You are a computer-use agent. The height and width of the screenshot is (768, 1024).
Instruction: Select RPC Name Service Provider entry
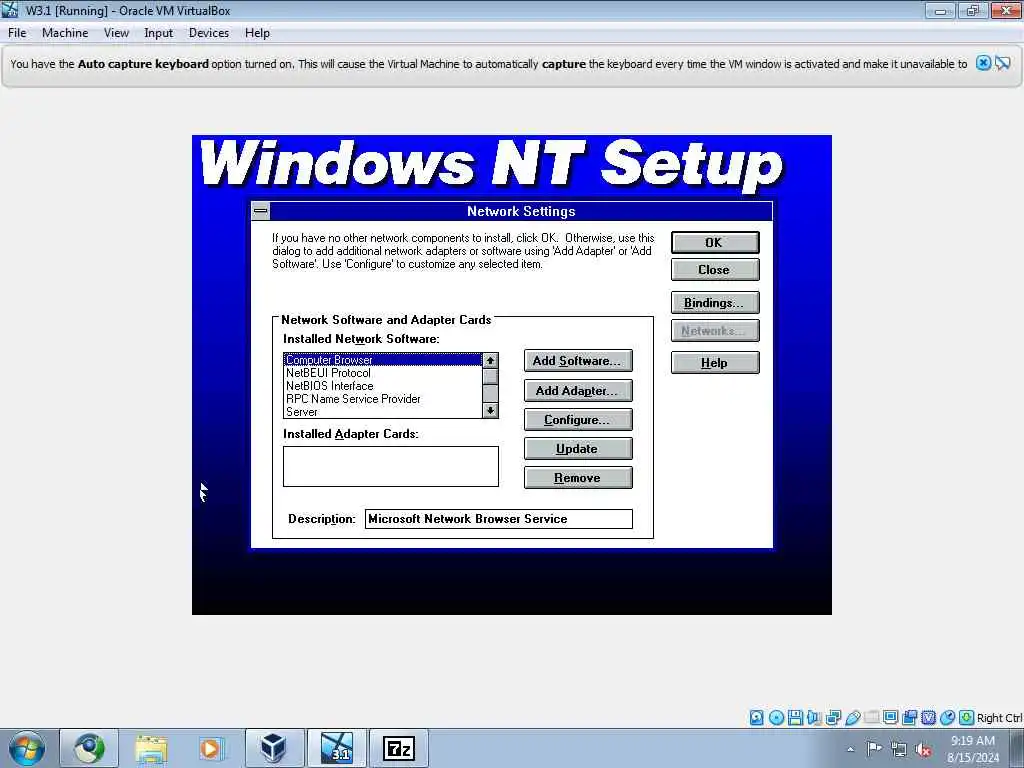tap(383, 399)
